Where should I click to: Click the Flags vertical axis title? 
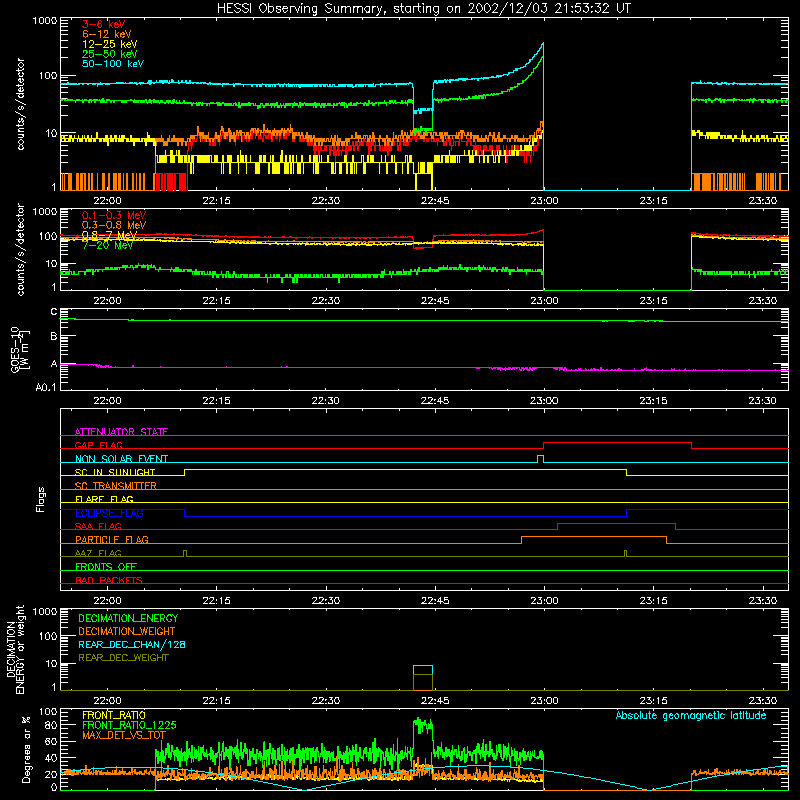tap(41, 499)
